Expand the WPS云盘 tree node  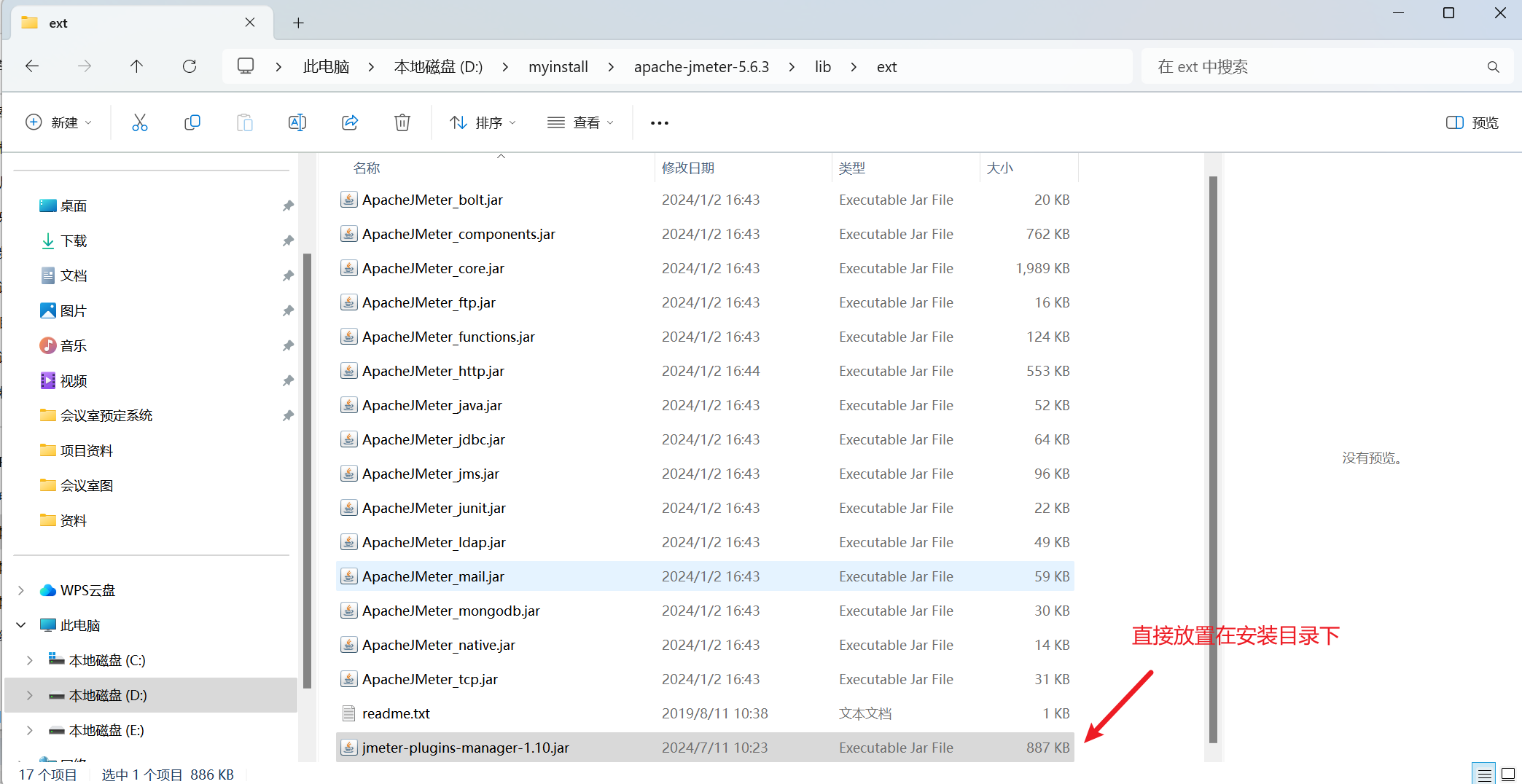tap(21, 590)
